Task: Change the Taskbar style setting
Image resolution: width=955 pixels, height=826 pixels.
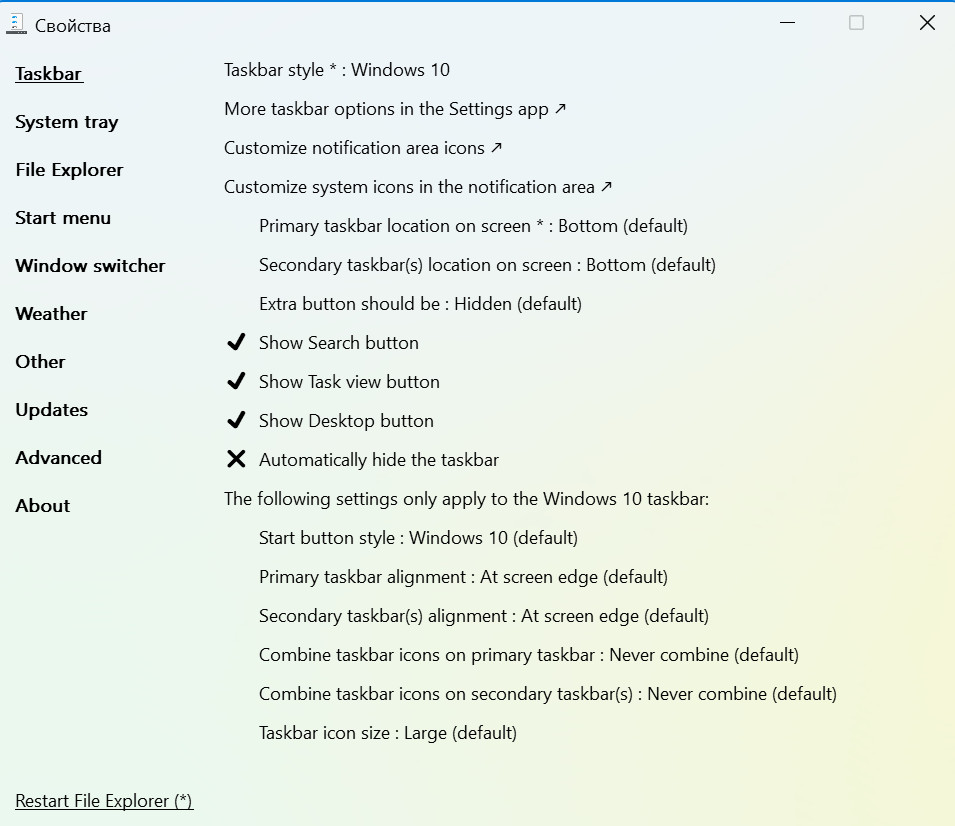Action: (x=336, y=70)
